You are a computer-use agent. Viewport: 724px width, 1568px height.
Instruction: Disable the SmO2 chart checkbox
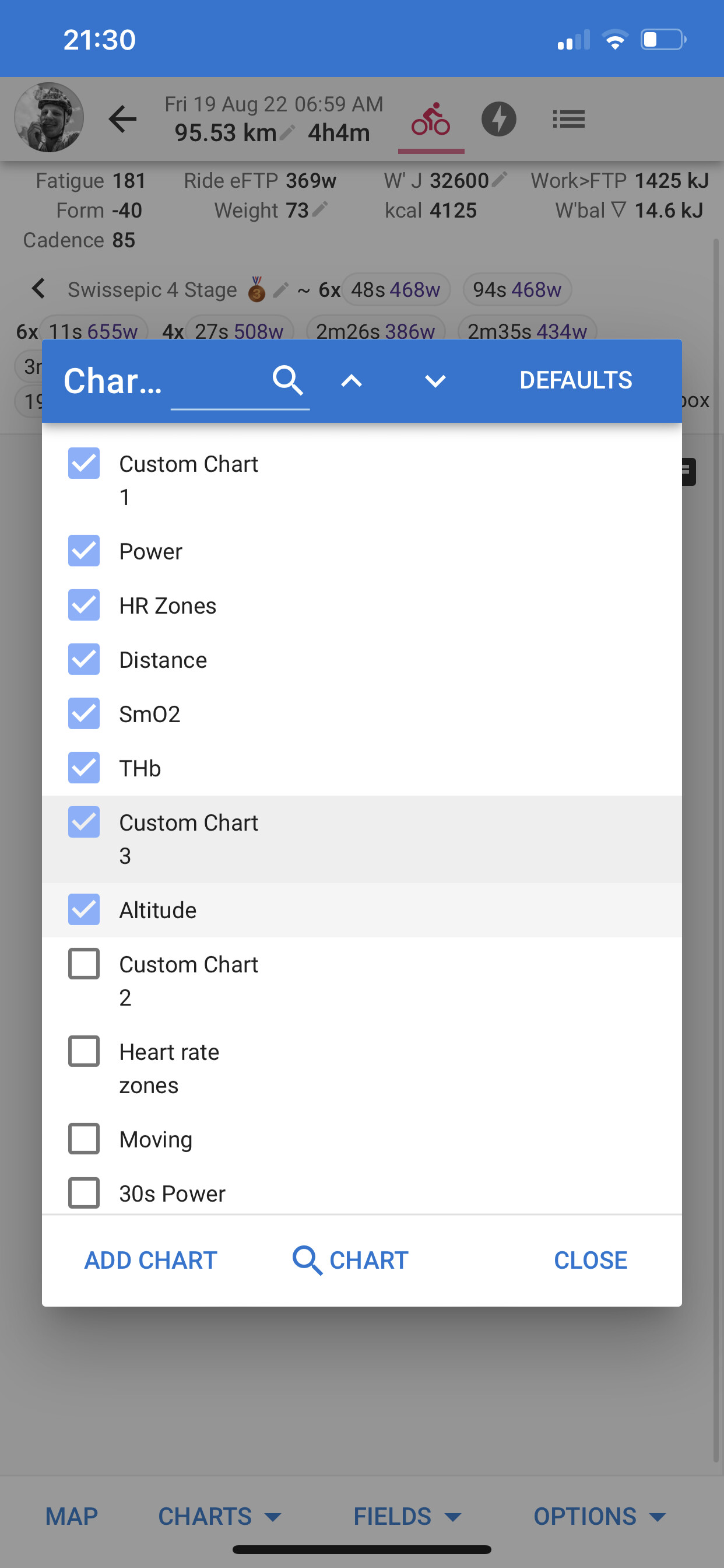click(x=84, y=713)
